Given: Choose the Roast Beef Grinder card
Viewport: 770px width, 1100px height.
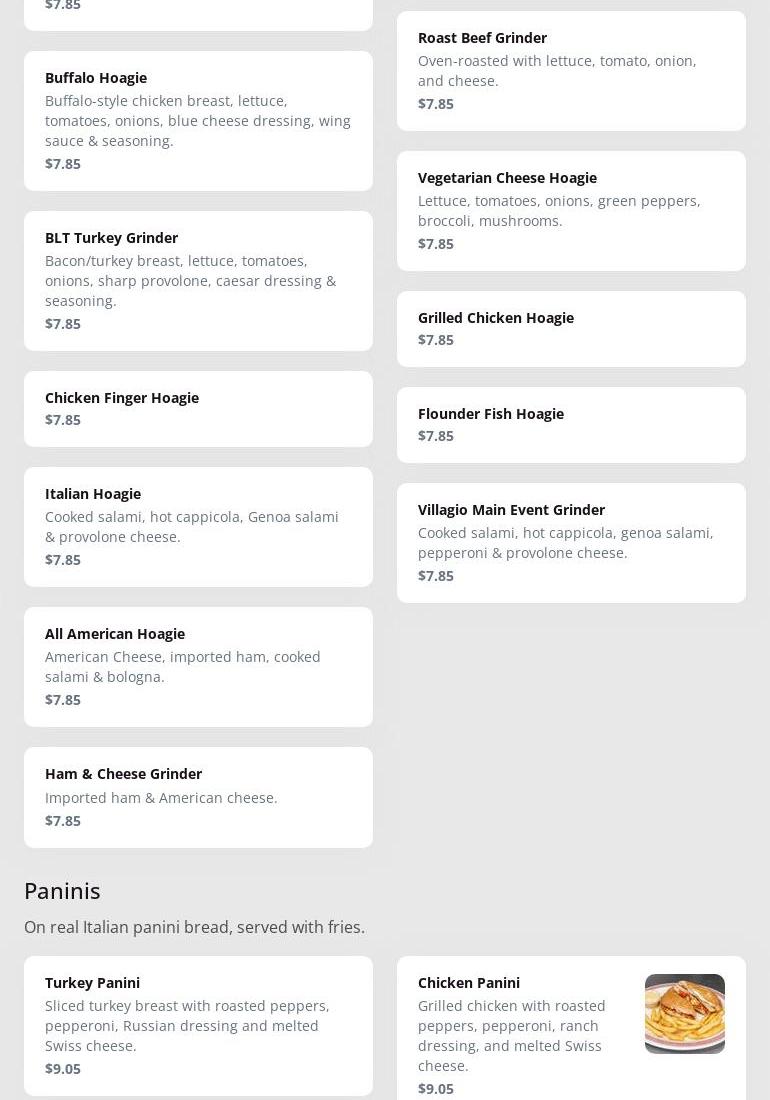Looking at the screenshot, I should [x=571, y=71].
